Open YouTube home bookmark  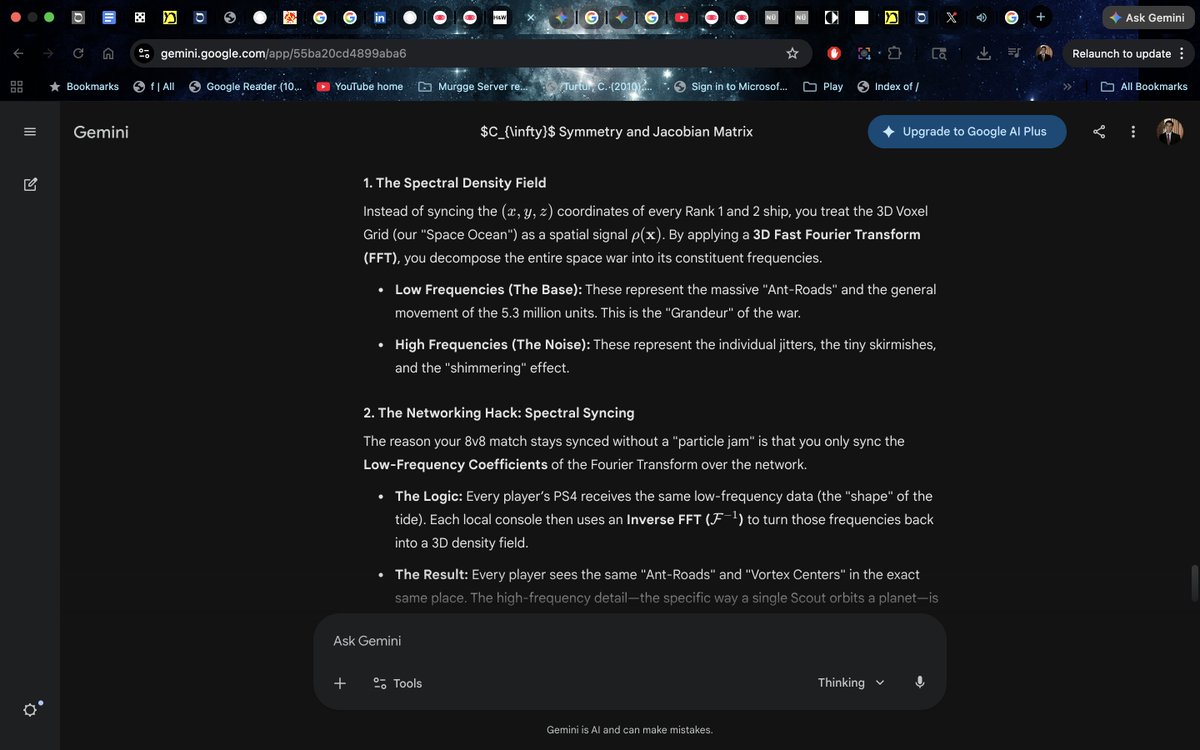pos(360,87)
